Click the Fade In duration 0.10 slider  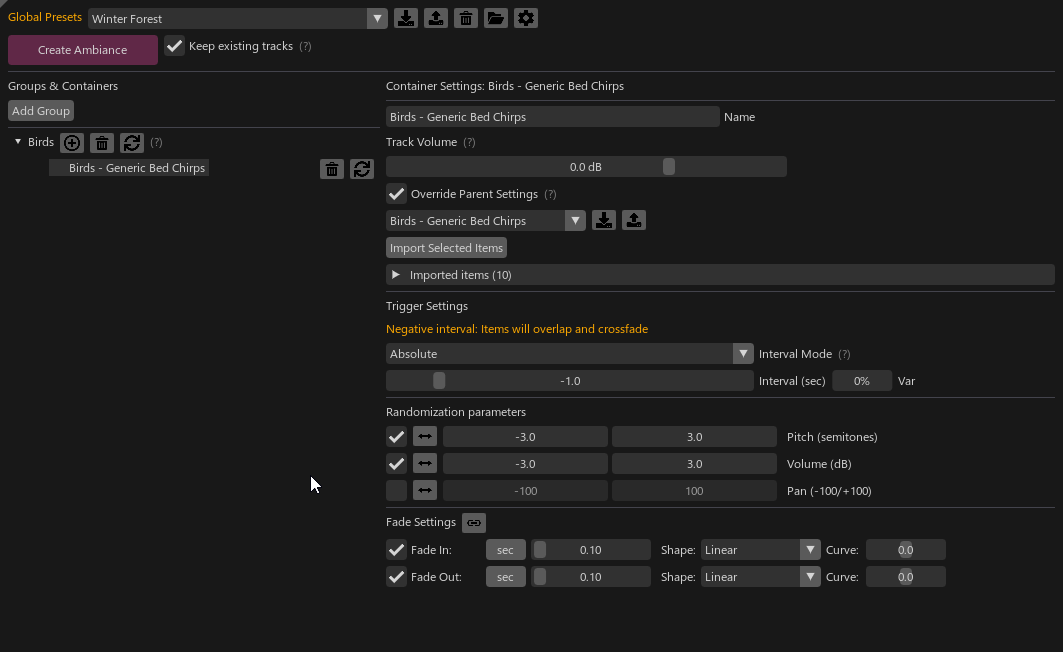coord(590,550)
